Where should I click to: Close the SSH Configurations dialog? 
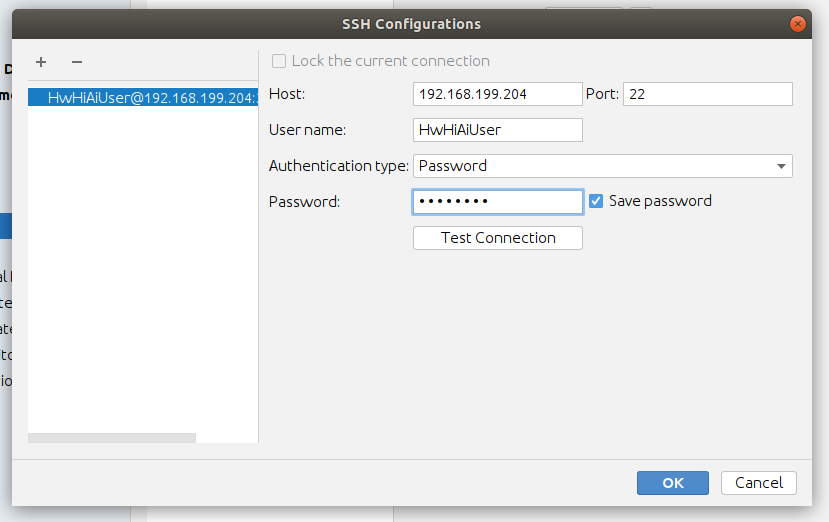point(797,24)
